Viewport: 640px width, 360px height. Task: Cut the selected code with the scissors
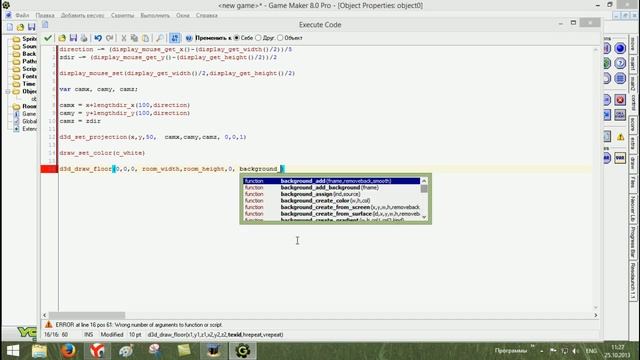tap(123, 38)
